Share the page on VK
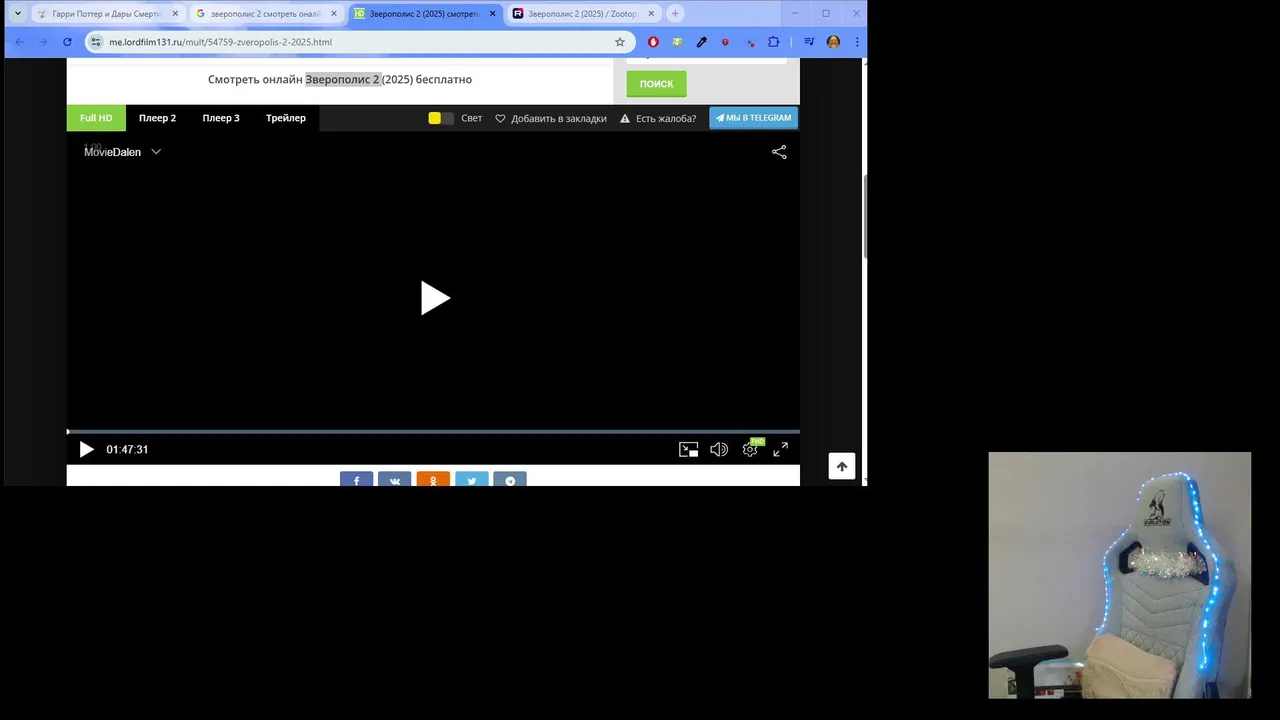Viewport: 1280px width, 720px height. [x=394, y=479]
